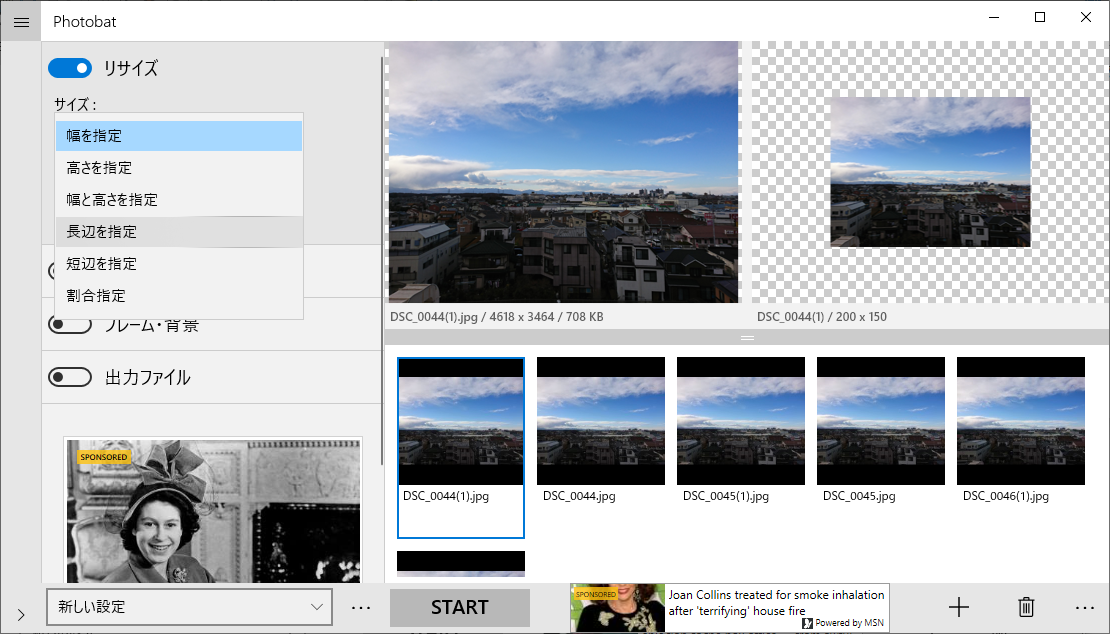Click the リサイズ label
Screen dimensions: 1110x634
click(x=131, y=69)
